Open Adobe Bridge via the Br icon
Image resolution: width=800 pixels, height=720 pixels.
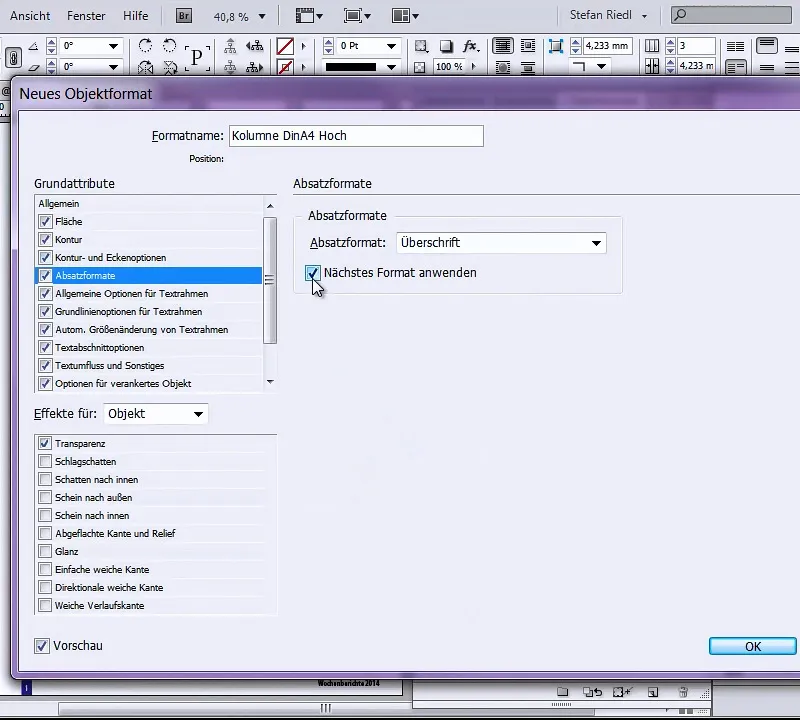[184, 16]
